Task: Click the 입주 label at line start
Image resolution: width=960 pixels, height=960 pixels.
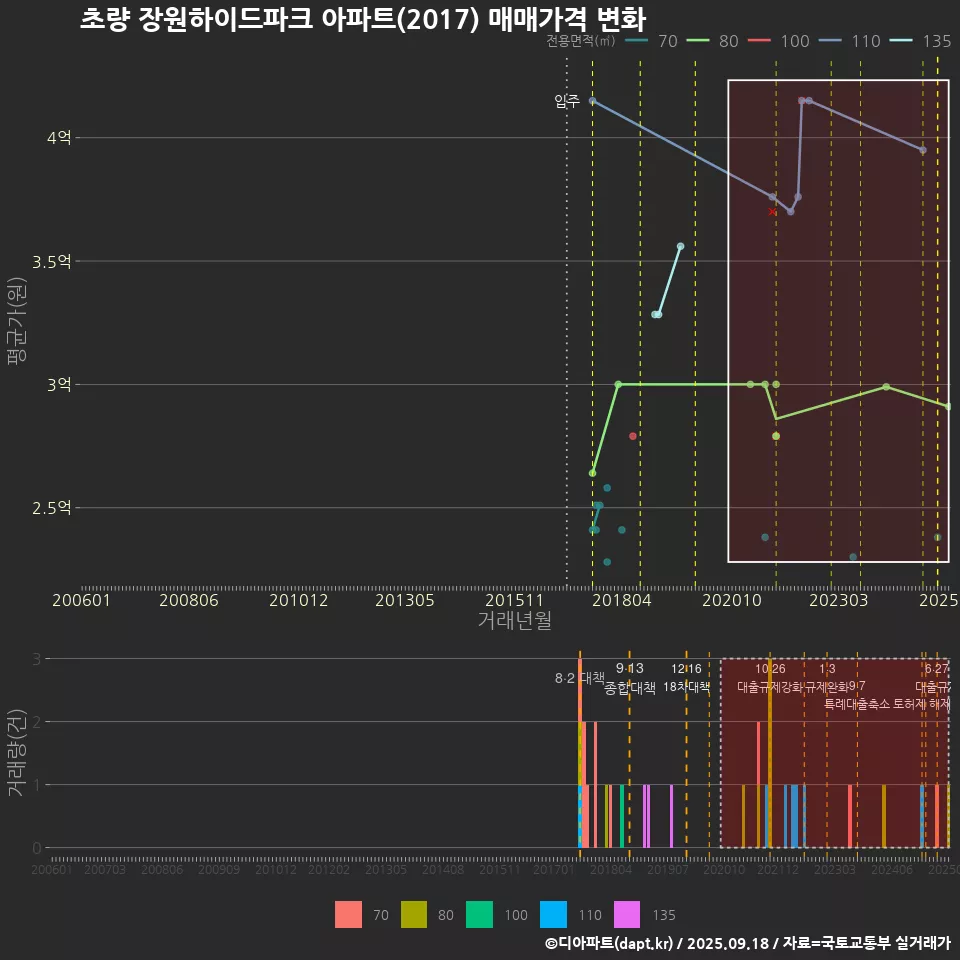Action: [x=566, y=101]
